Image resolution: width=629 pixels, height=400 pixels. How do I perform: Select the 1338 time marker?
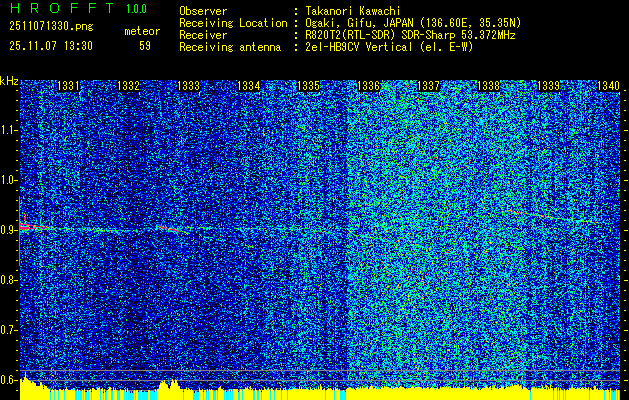pyautogui.click(x=488, y=86)
